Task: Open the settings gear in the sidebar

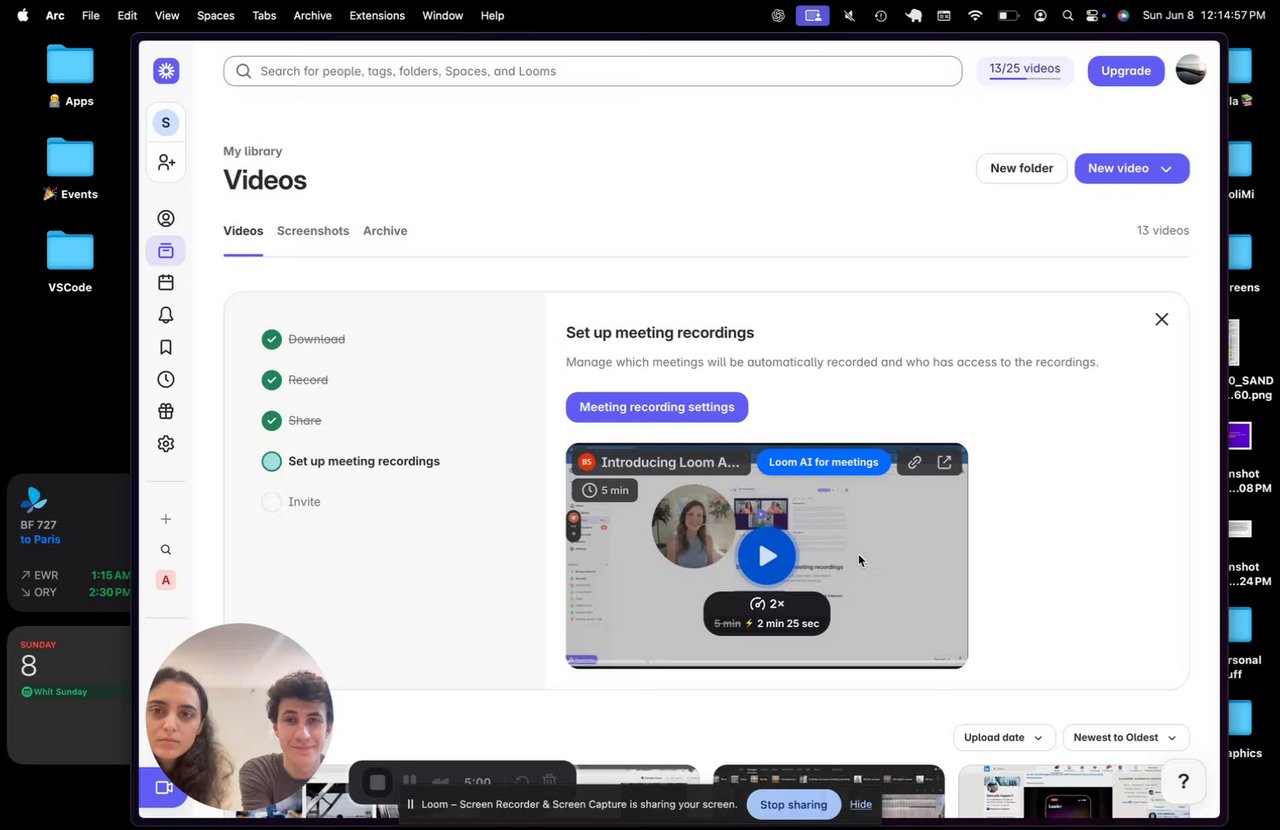Action: click(166, 443)
